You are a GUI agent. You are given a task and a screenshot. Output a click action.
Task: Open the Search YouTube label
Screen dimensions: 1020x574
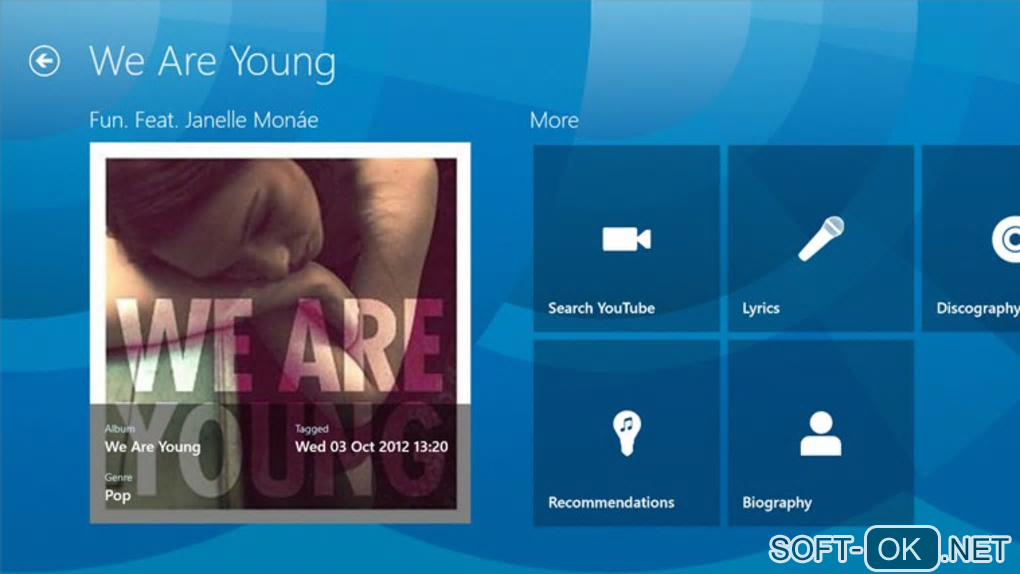(601, 308)
